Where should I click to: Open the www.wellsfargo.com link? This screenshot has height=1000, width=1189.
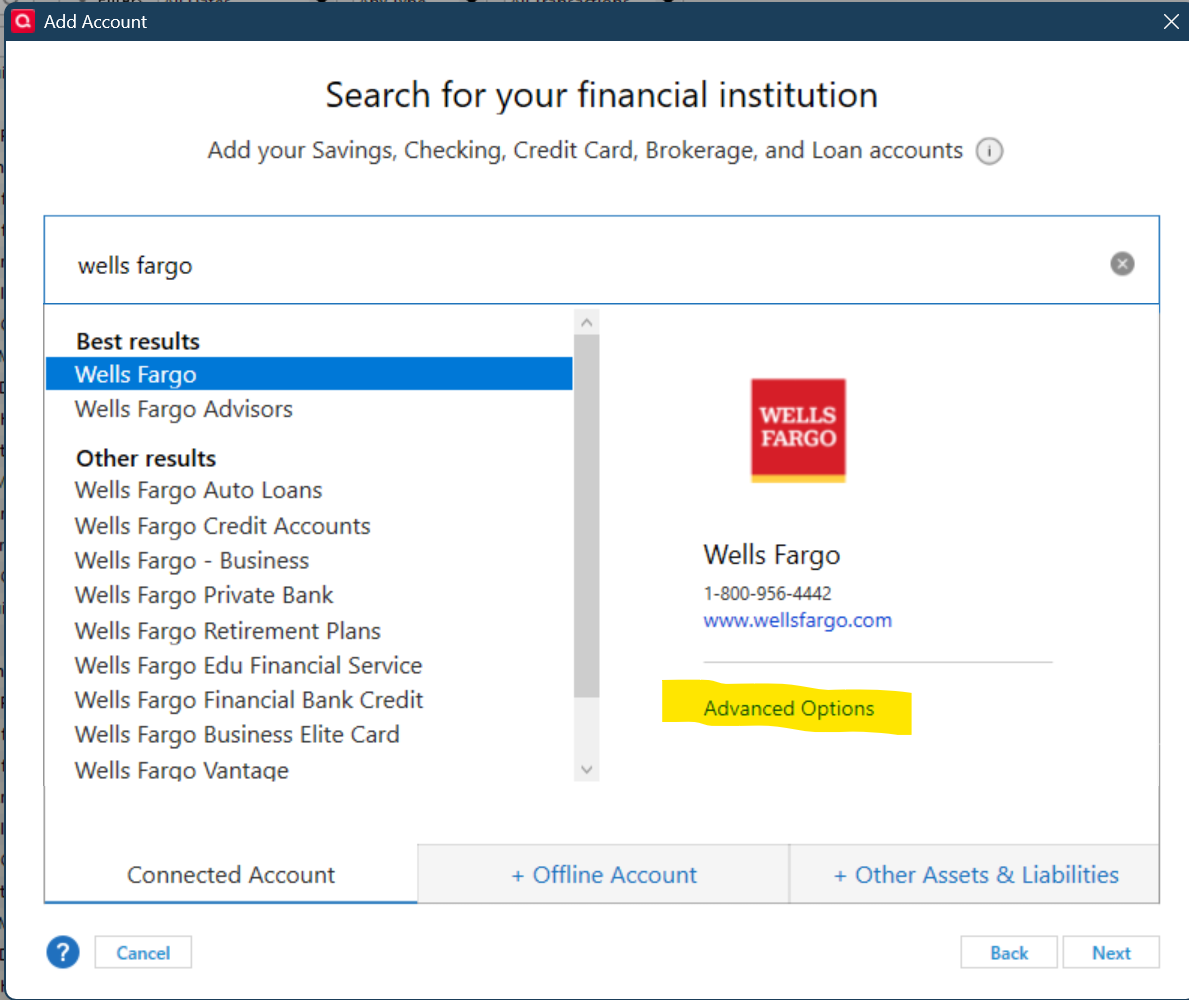797,620
